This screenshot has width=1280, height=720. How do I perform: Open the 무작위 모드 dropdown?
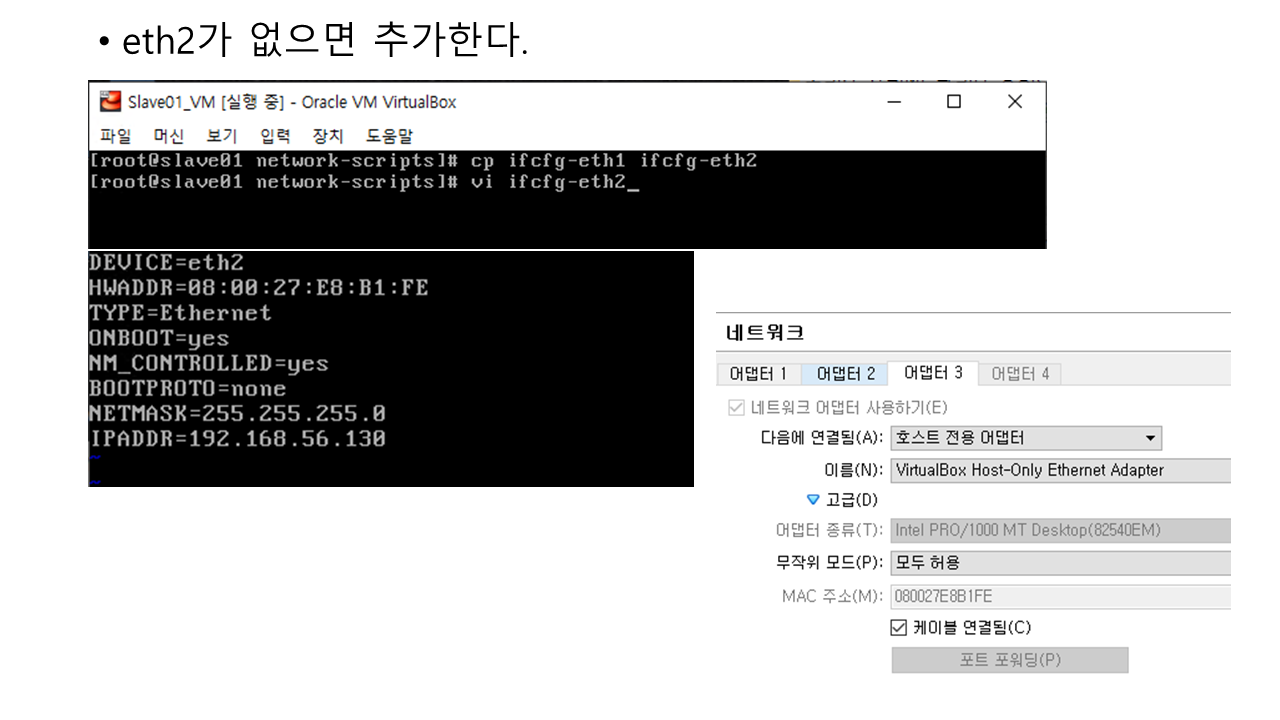(x=1060, y=563)
